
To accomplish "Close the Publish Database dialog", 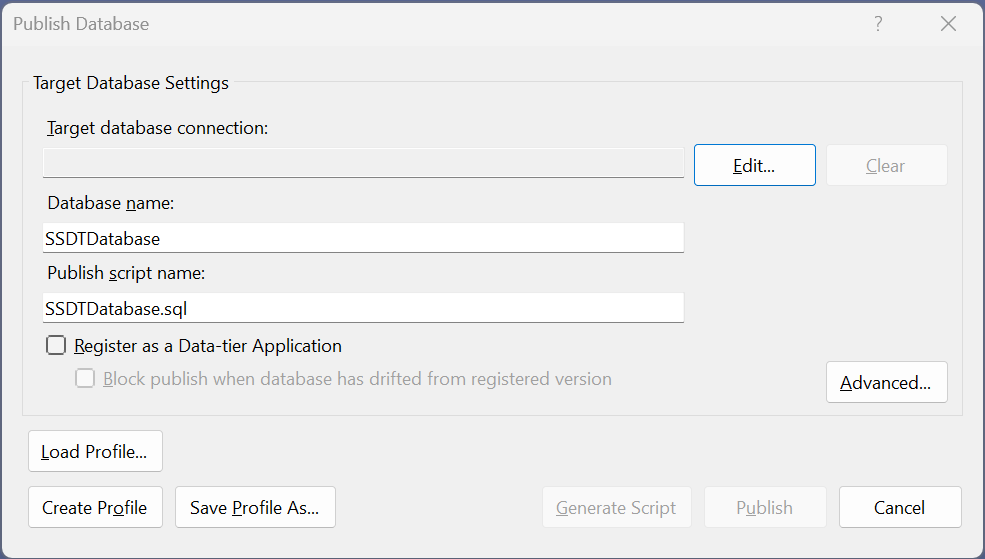I will pos(948,24).
